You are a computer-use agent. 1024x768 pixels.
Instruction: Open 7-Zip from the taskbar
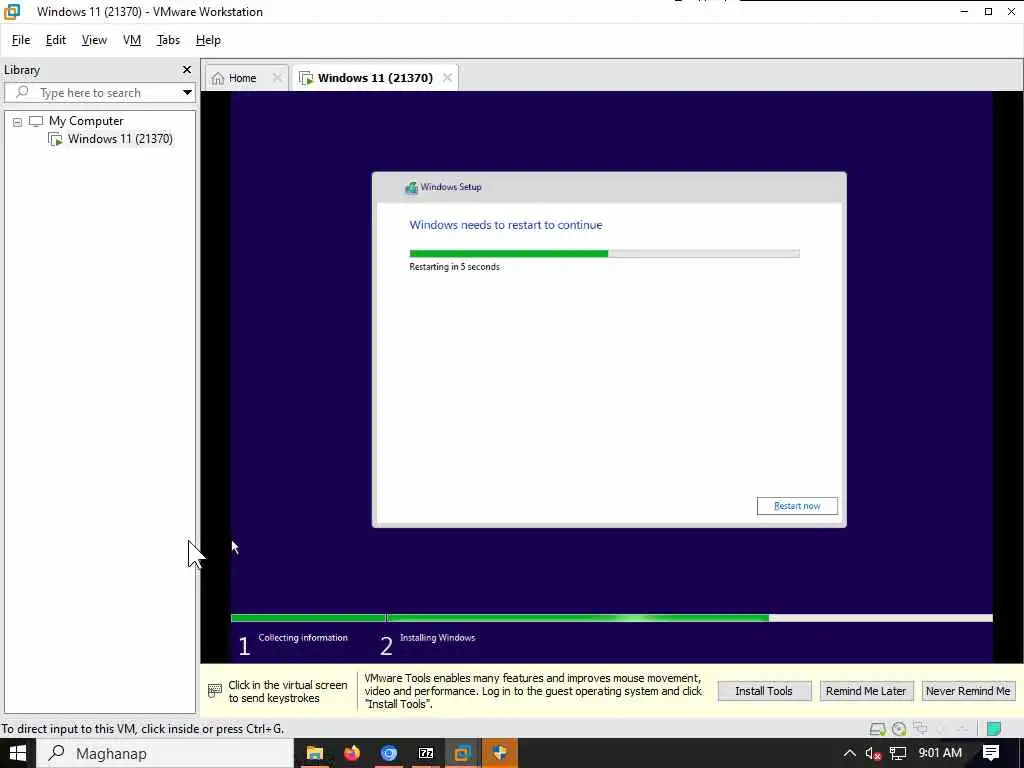(x=426, y=753)
